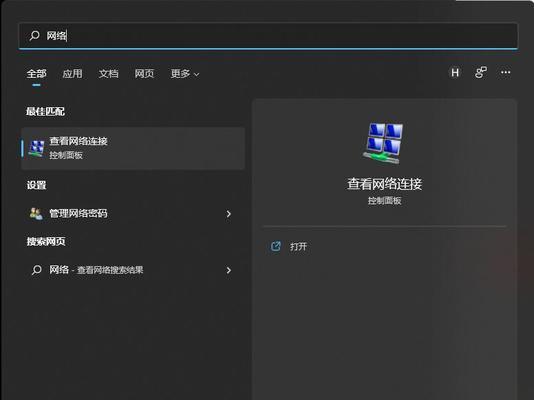Viewport: 534px width, 400px height.
Task: Select the 文档 filter tab
Action: [108, 74]
